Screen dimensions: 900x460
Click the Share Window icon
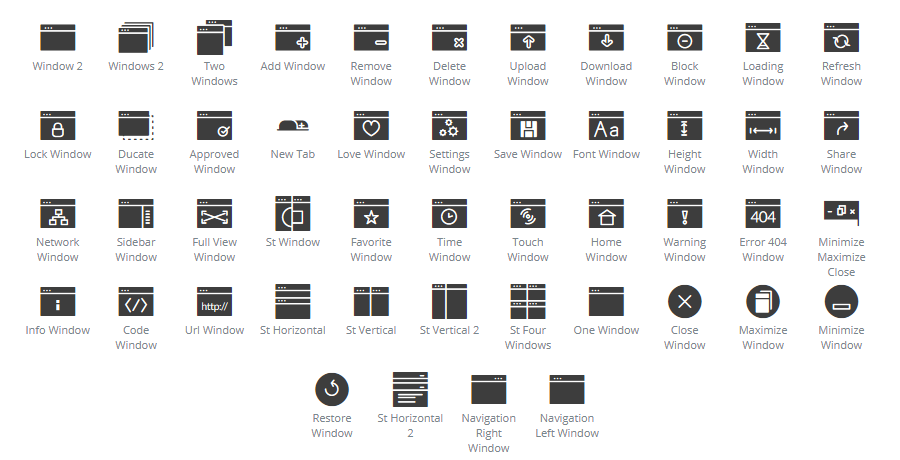[x=841, y=126]
